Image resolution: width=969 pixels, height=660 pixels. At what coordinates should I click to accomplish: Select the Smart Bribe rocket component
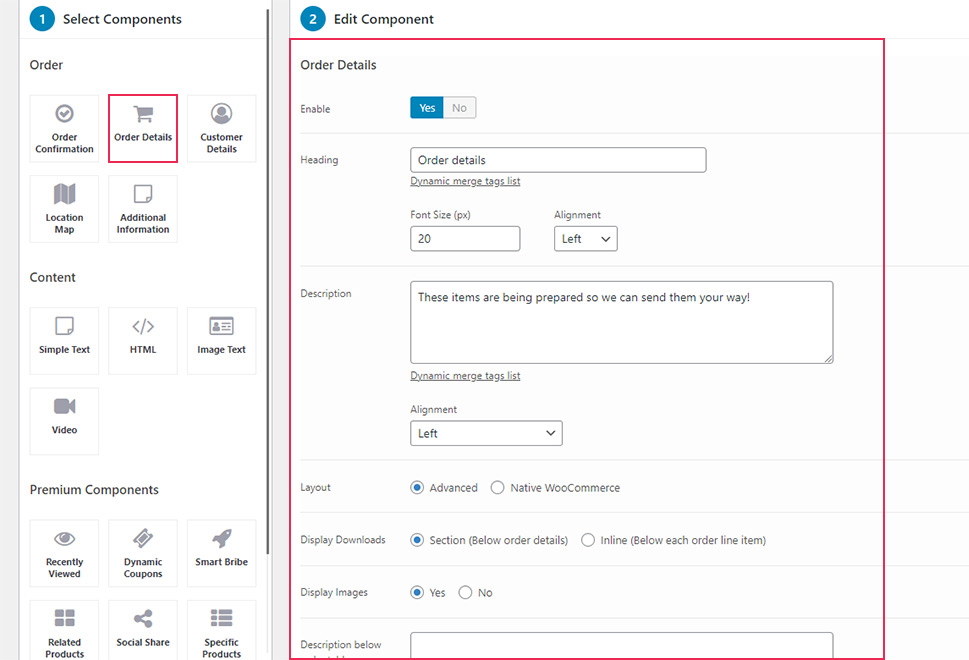point(221,552)
